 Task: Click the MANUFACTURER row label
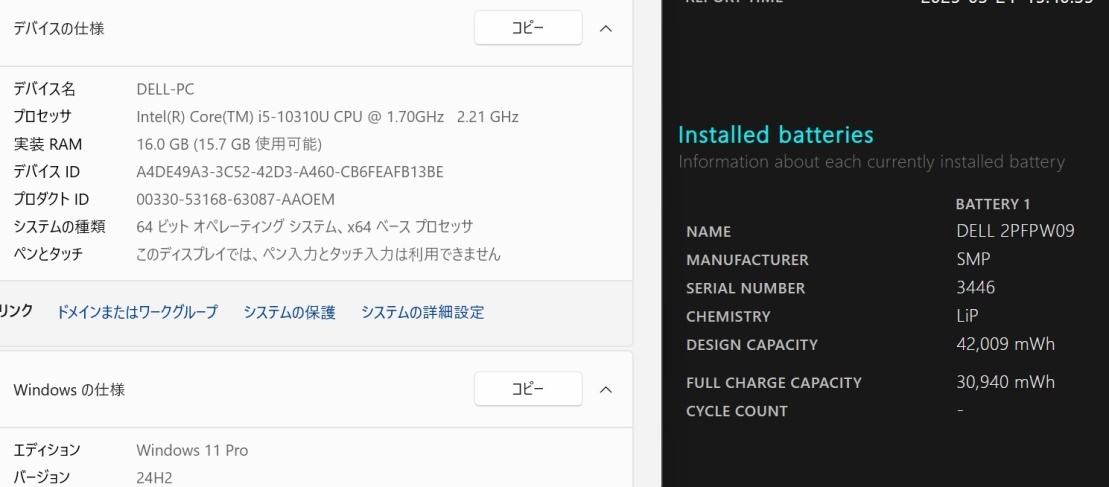747,260
